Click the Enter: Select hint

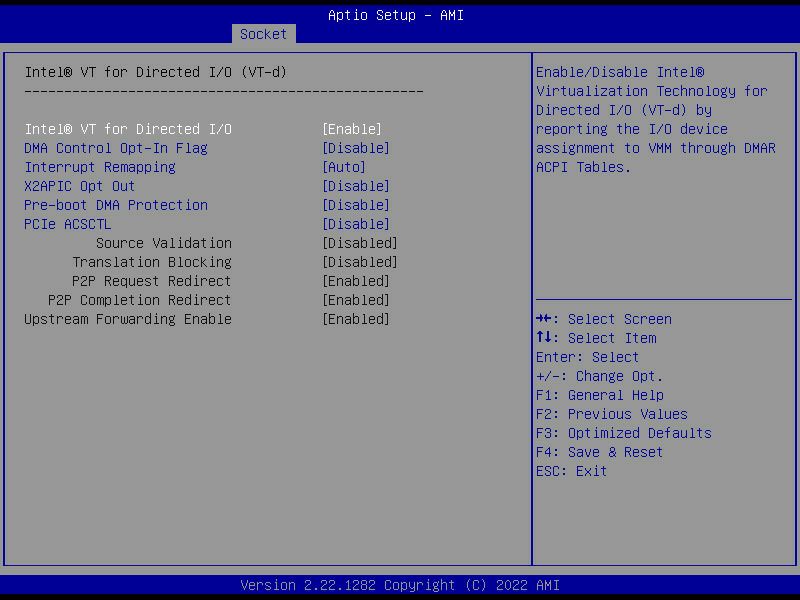pos(587,357)
